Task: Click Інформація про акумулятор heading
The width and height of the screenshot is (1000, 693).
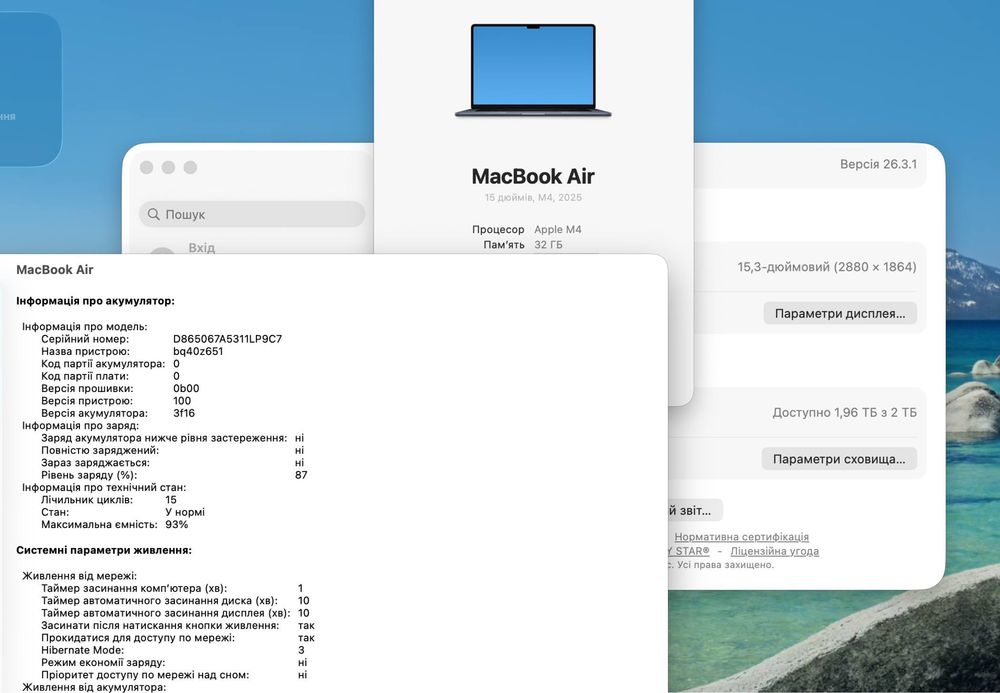Action: (95, 301)
